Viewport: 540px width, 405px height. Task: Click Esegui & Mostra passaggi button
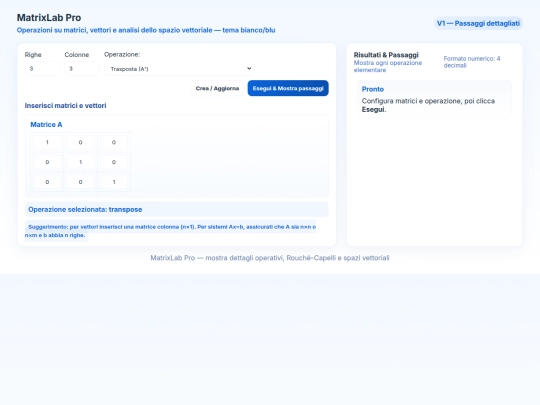click(x=288, y=88)
